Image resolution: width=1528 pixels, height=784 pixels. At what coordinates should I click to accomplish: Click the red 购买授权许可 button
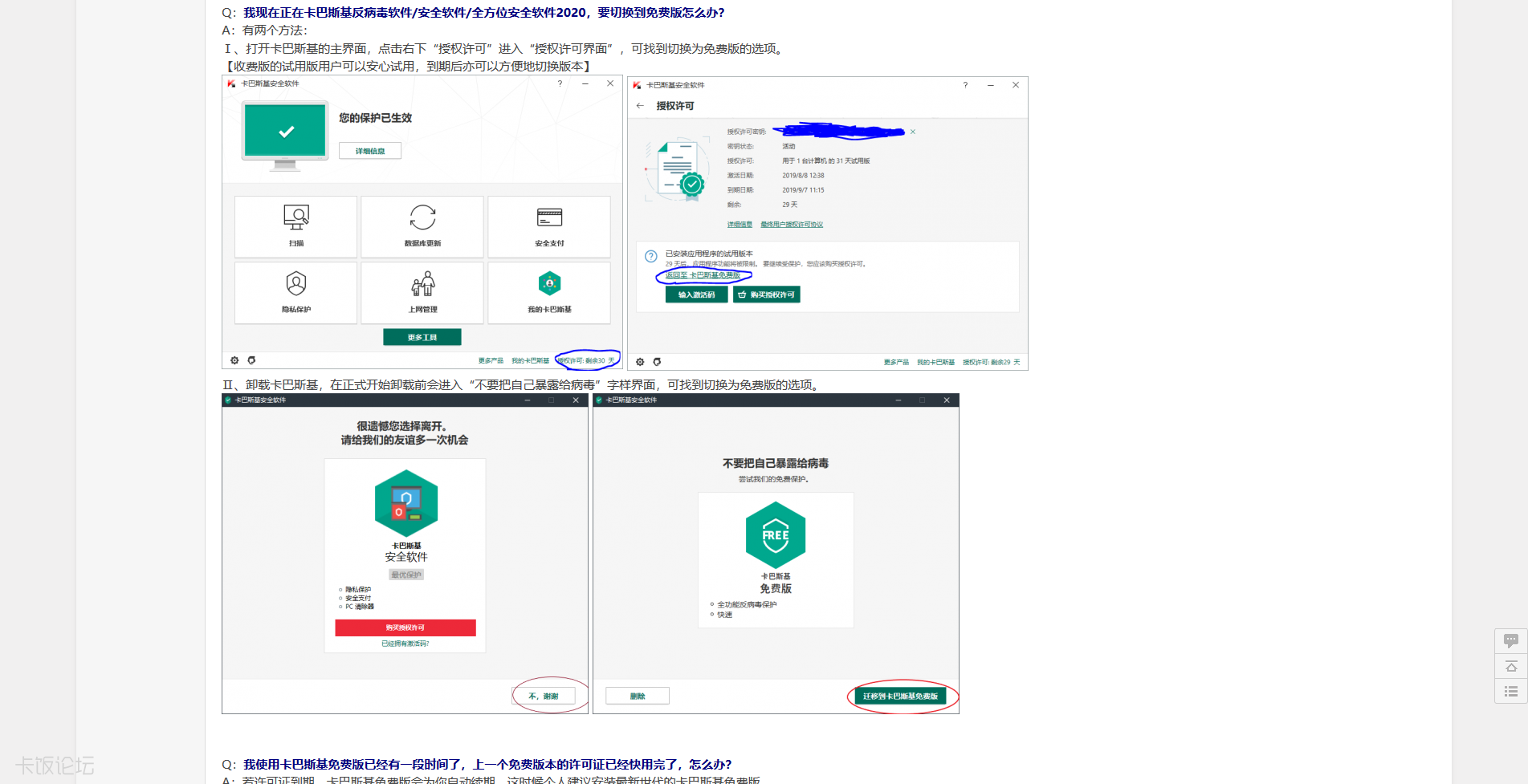pyautogui.click(x=405, y=628)
